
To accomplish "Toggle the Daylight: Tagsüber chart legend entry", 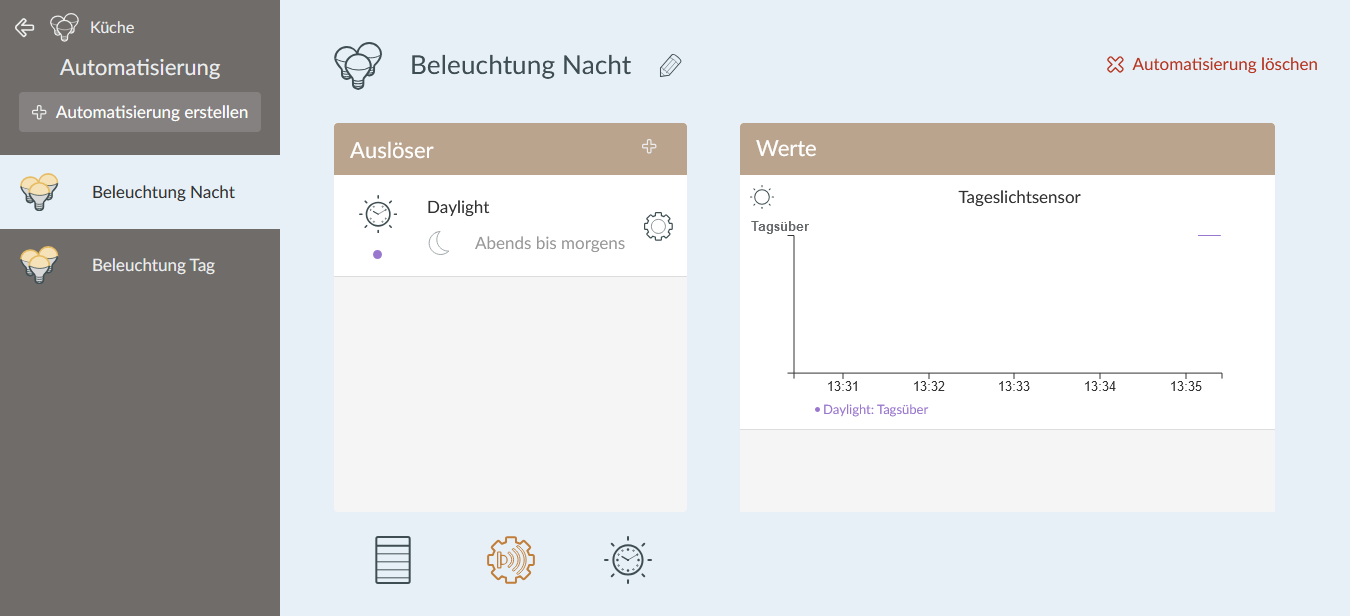I will coord(871,408).
